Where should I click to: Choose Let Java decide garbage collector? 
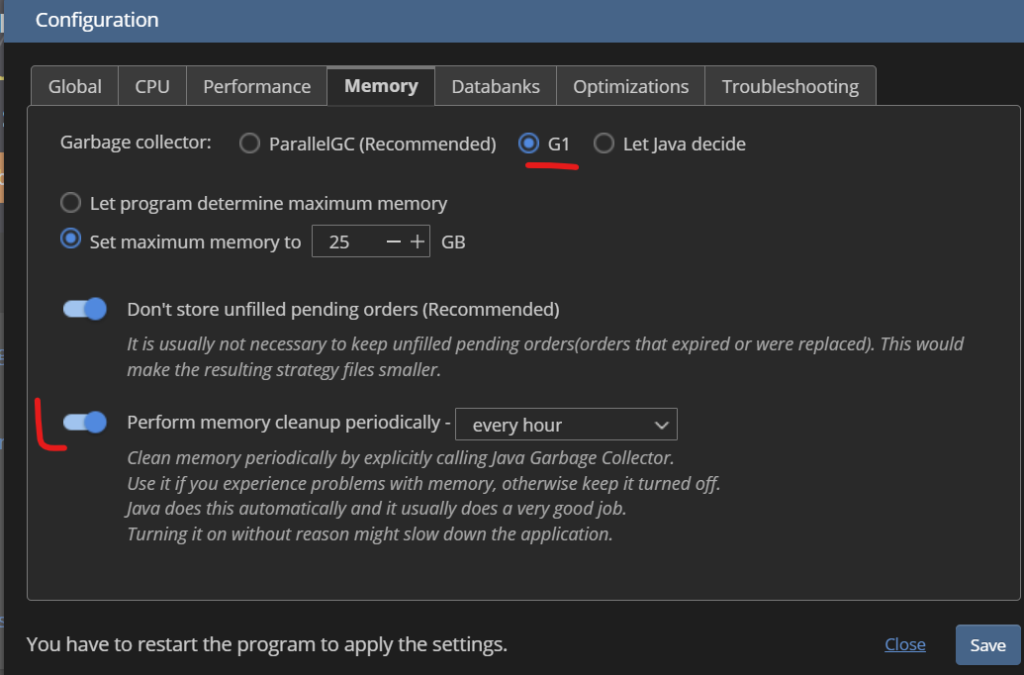(603, 144)
